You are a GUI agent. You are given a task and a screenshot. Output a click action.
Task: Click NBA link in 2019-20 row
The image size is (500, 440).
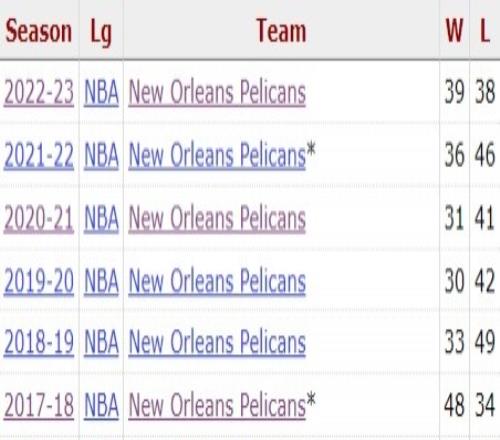[x=101, y=281]
